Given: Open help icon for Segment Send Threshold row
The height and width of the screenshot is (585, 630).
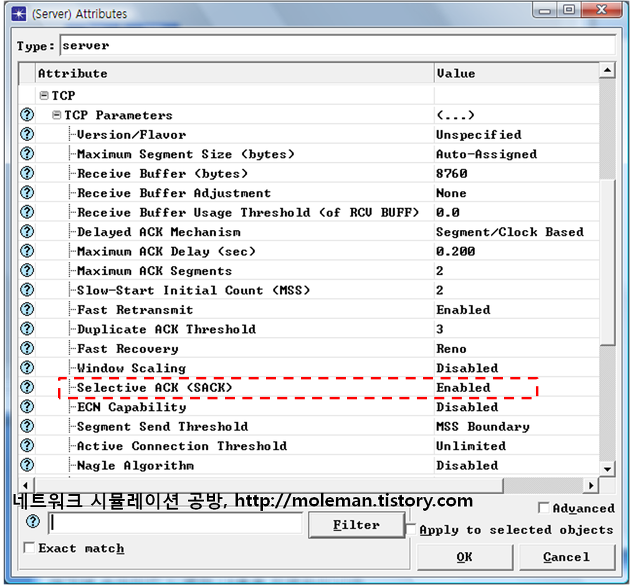Looking at the screenshot, I should coord(27,426).
